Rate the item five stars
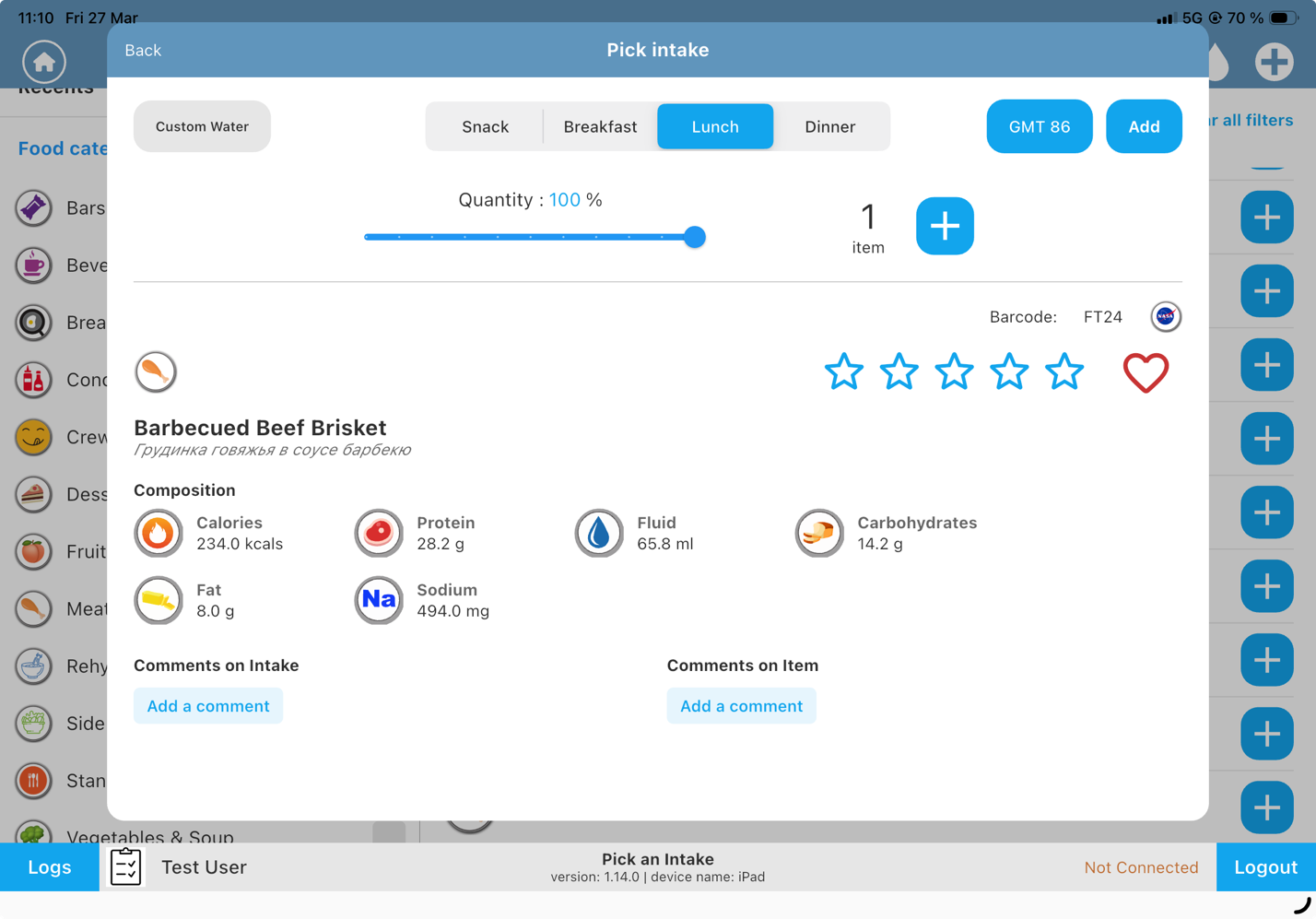This screenshot has height=919, width=1316. [x=1063, y=372]
